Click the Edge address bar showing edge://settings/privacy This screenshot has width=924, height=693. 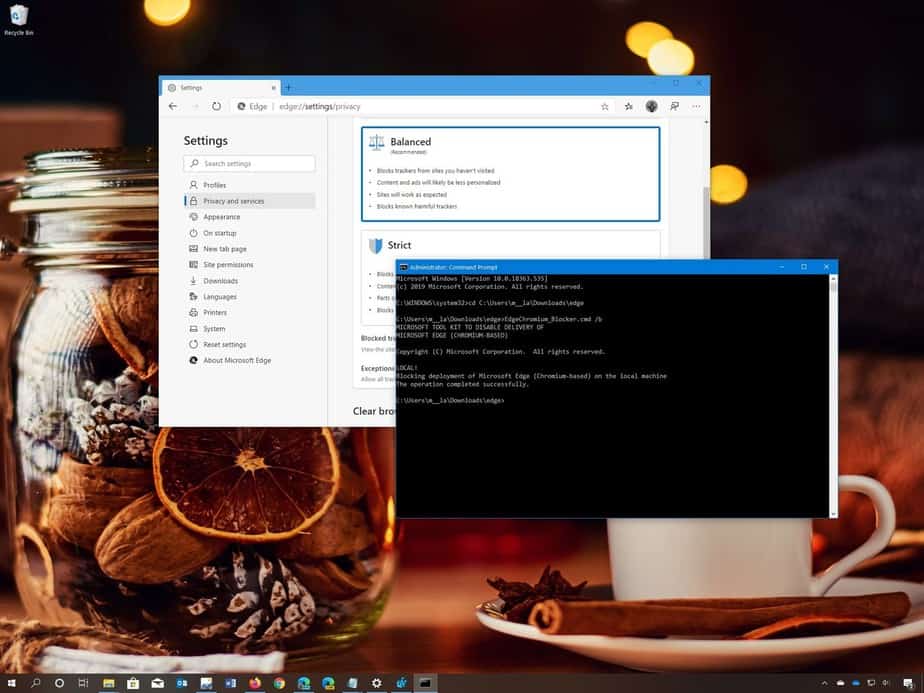[x=415, y=106]
